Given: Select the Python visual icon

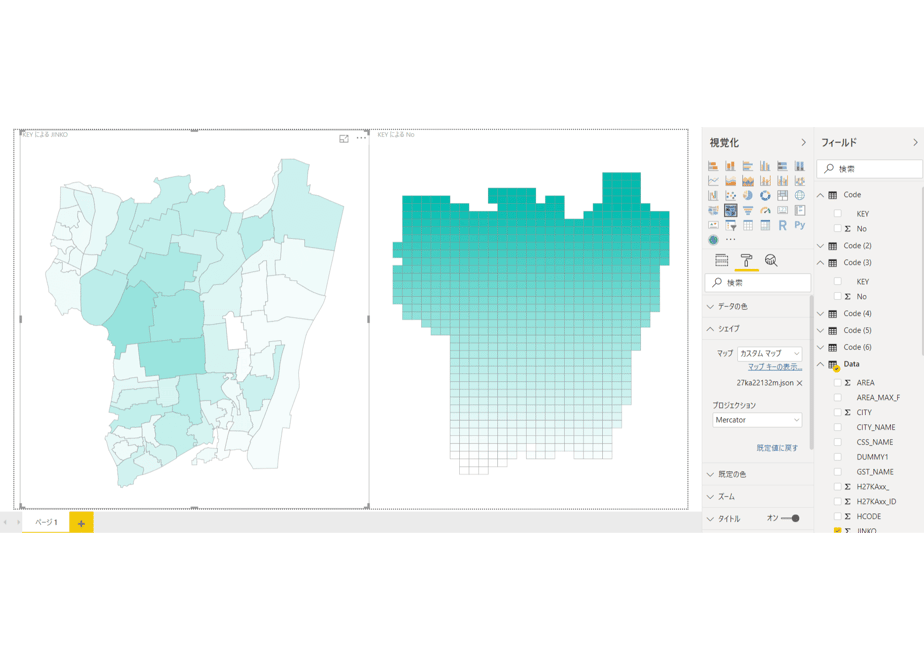Looking at the screenshot, I should [x=800, y=225].
